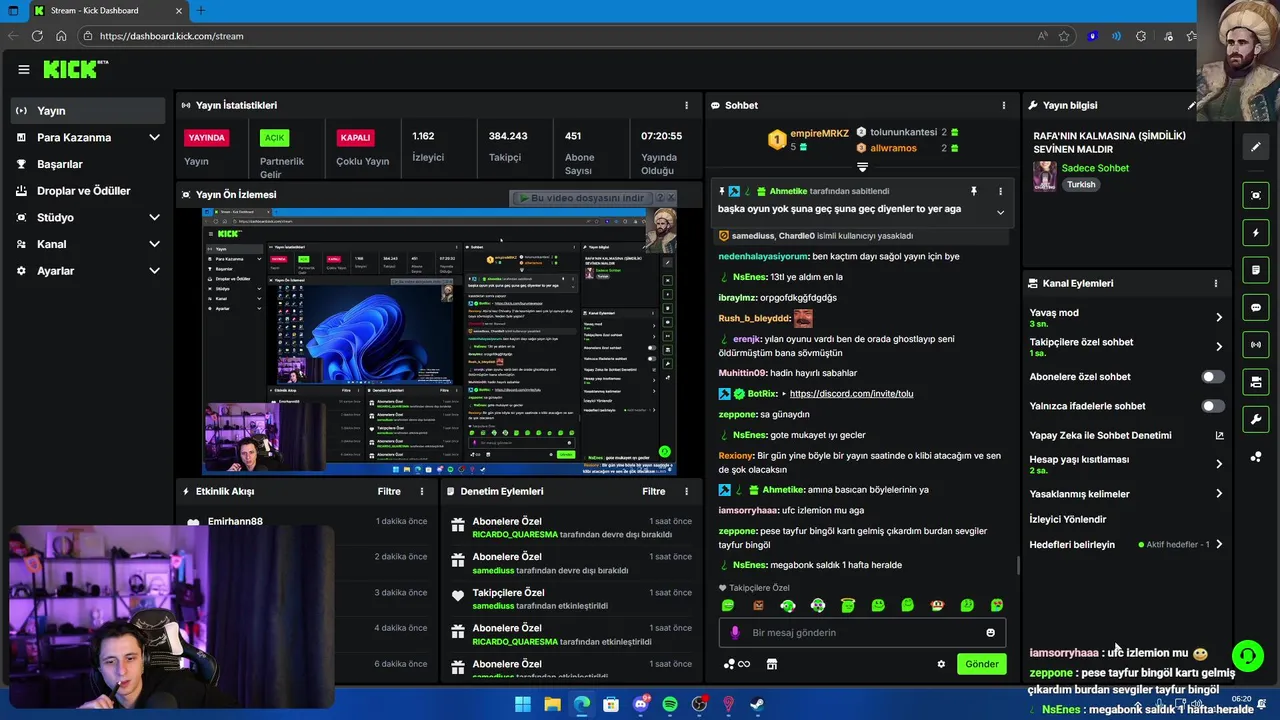Click the chat bubble icon in the right toolbar
Screen dimensions: 1280x720
1256,308
